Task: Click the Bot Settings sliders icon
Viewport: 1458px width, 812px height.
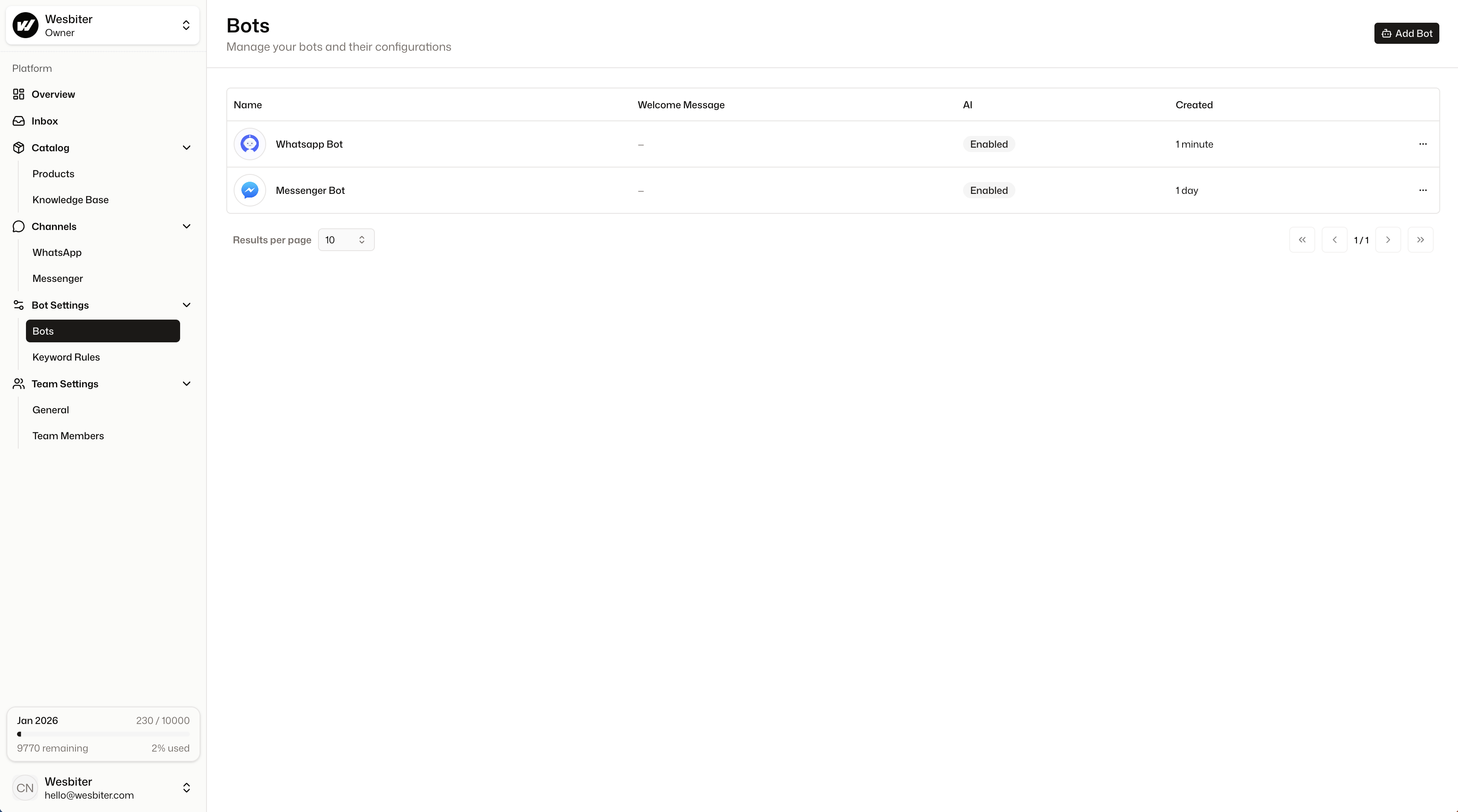Action: point(19,305)
